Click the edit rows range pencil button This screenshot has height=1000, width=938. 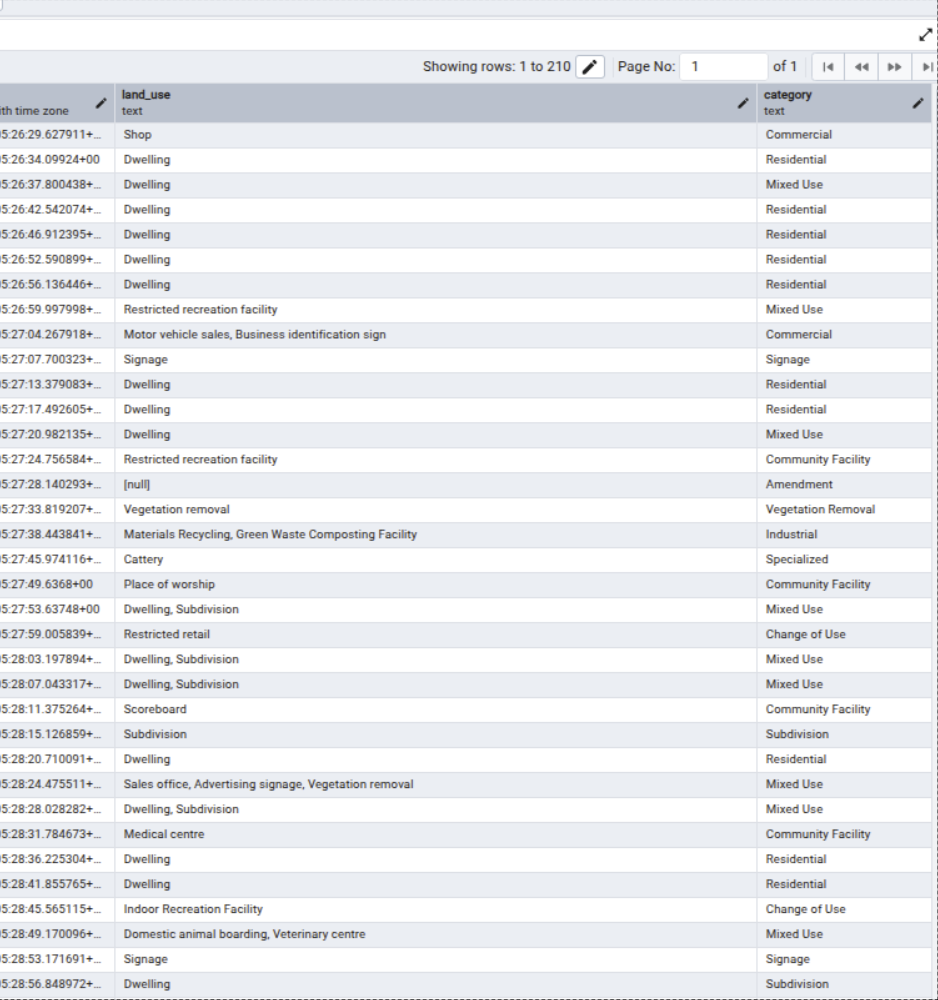tap(590, 67)
